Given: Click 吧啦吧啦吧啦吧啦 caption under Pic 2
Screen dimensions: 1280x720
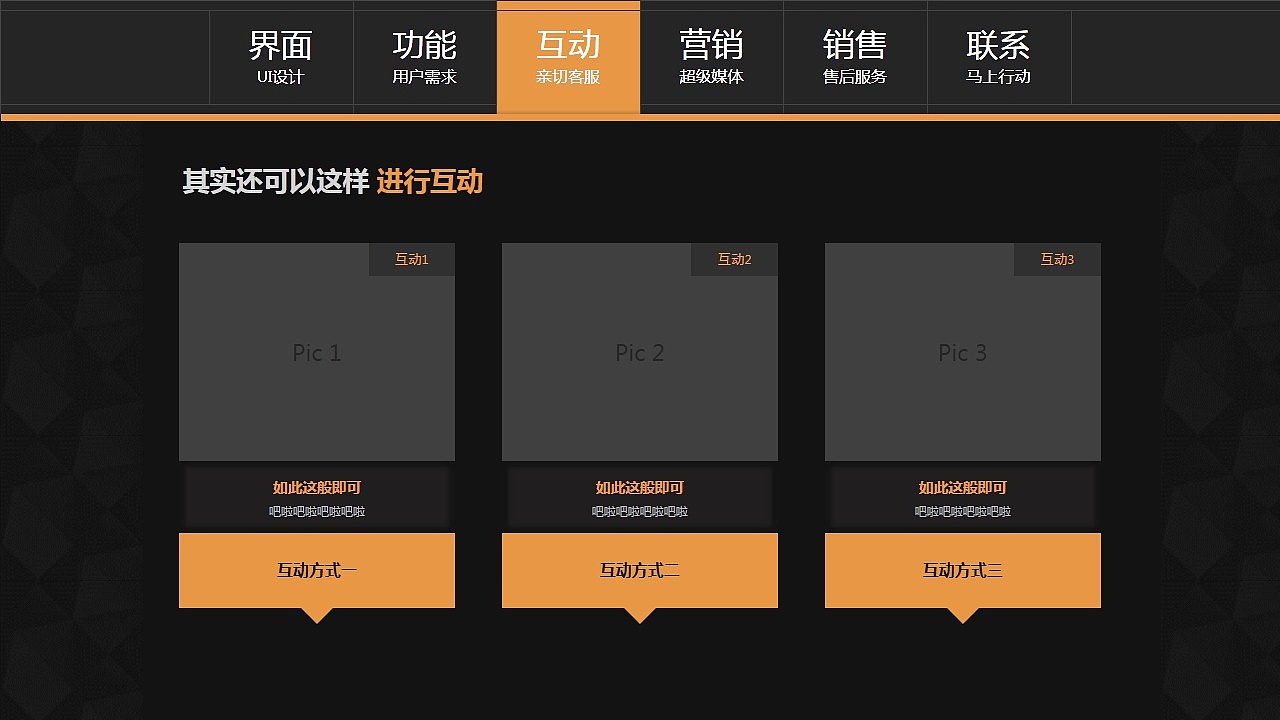Looking at the screenshot, I should [639, 510].
